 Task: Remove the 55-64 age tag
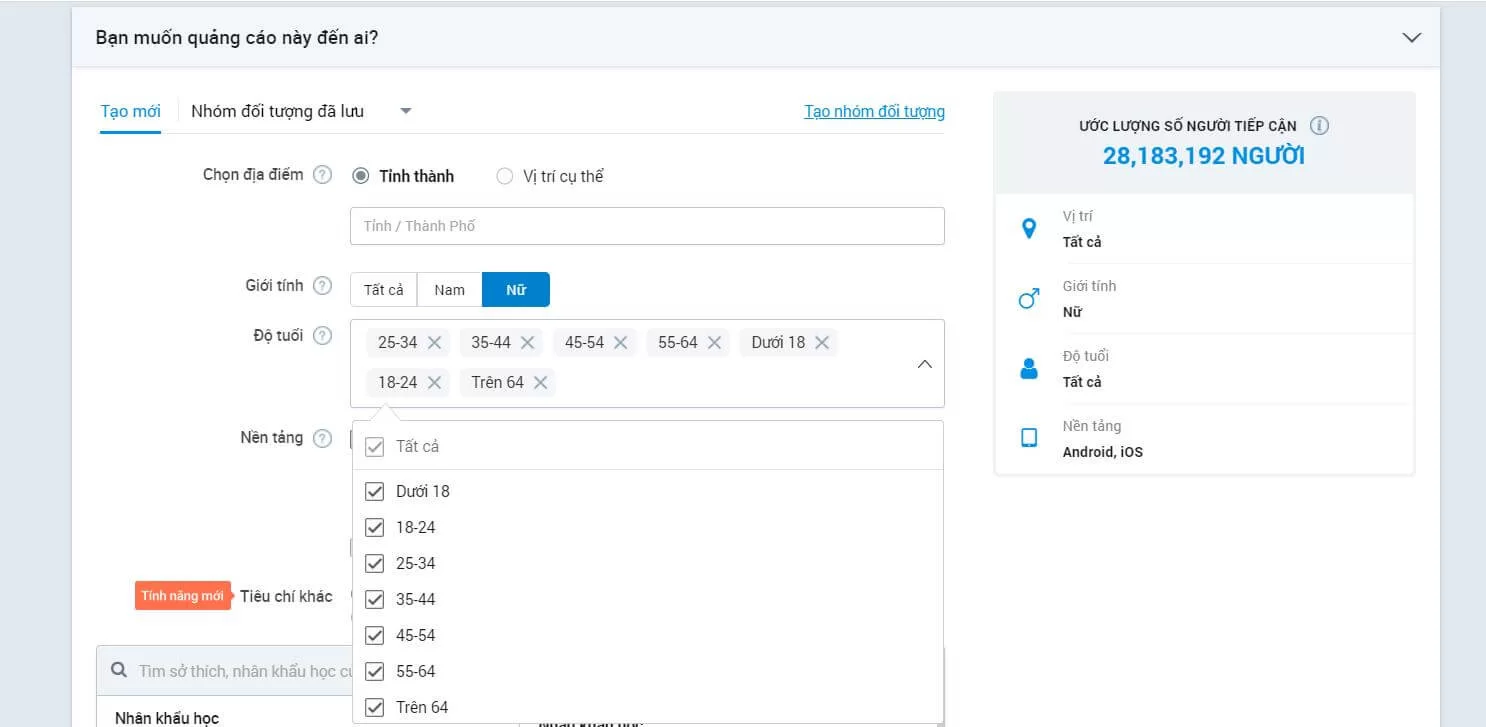(714, 343)
